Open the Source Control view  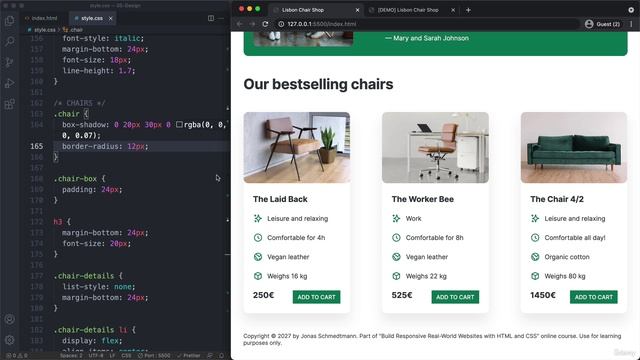(x=9, y=62)
